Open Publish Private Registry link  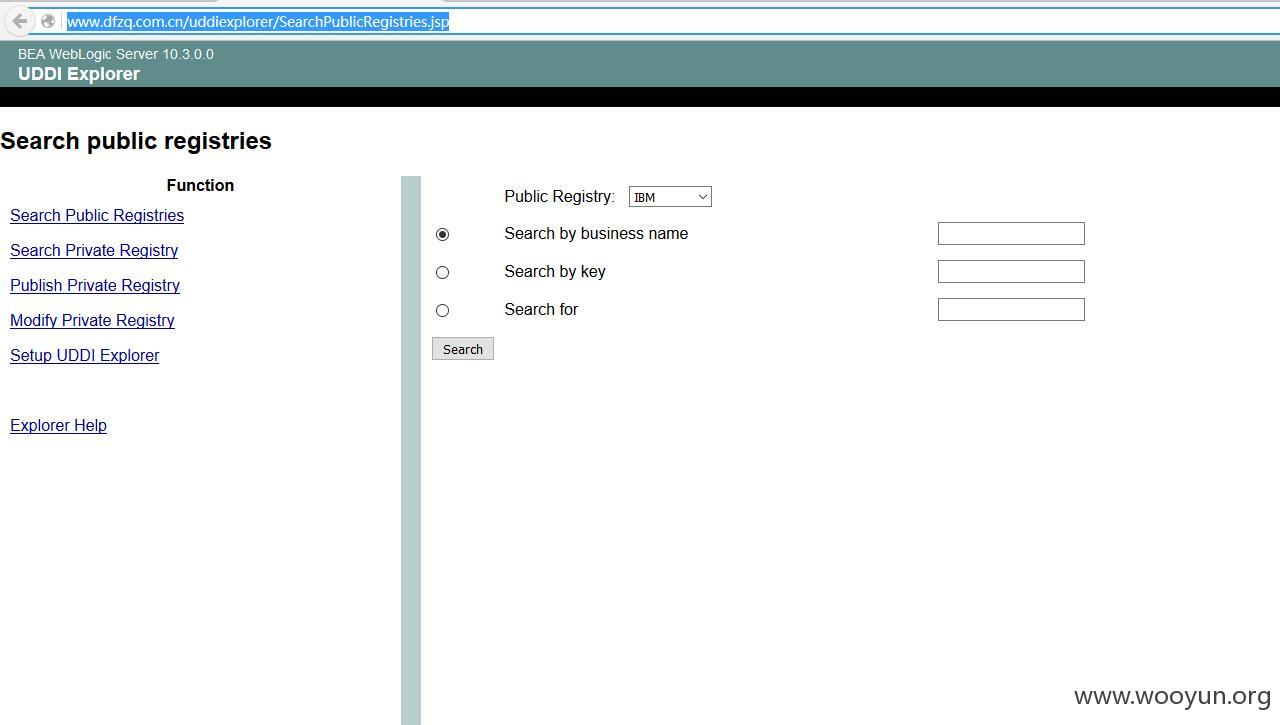click(x=95, y=285)
